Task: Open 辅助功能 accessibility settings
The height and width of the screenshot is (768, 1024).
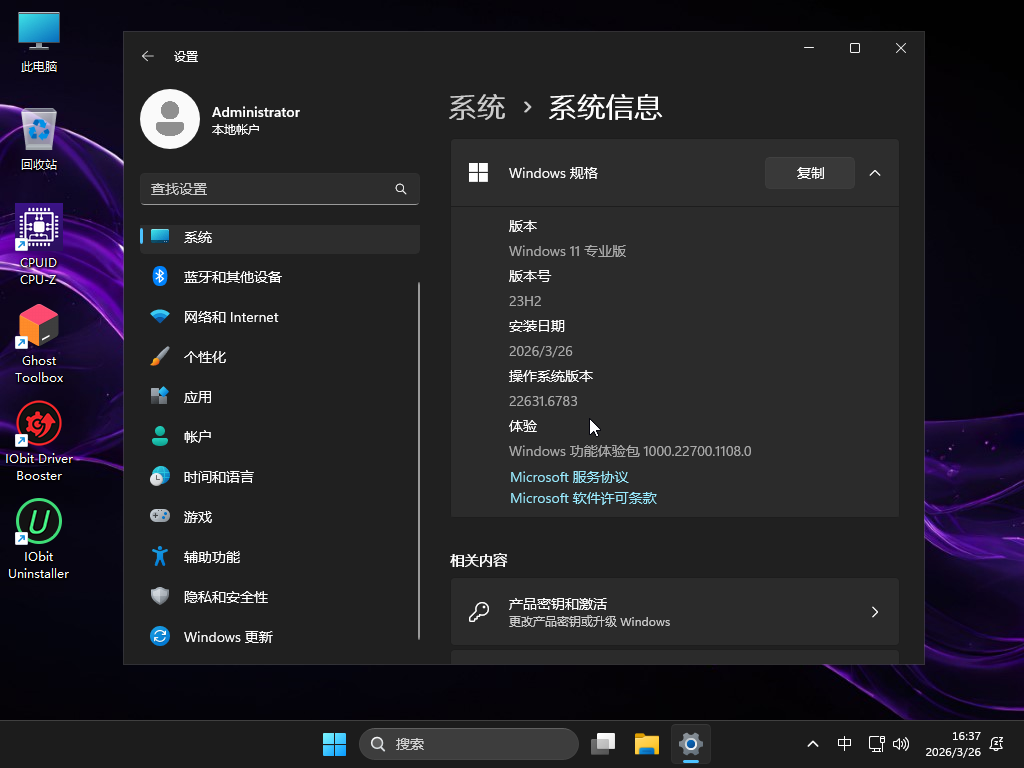Action: pos(211,557)
